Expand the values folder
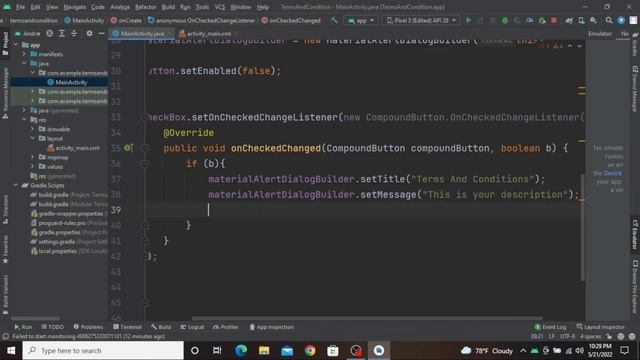Viewport: 640px width, 360px height. 33,167
